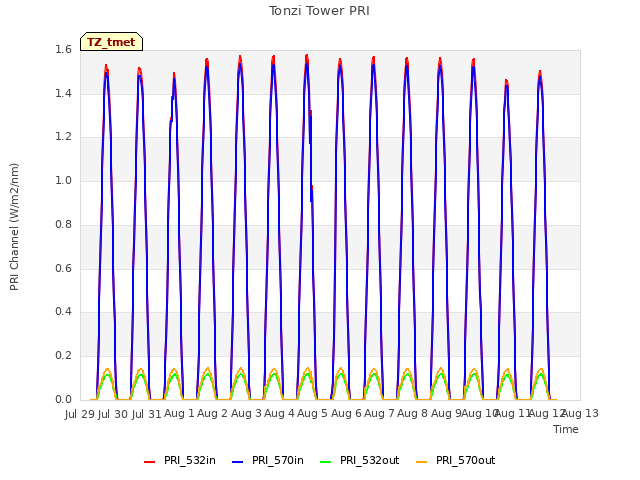Click the Aug 9 x-axis date label
Screen dimensions: 640x480
pyautogui.click(x=445, y=414)
